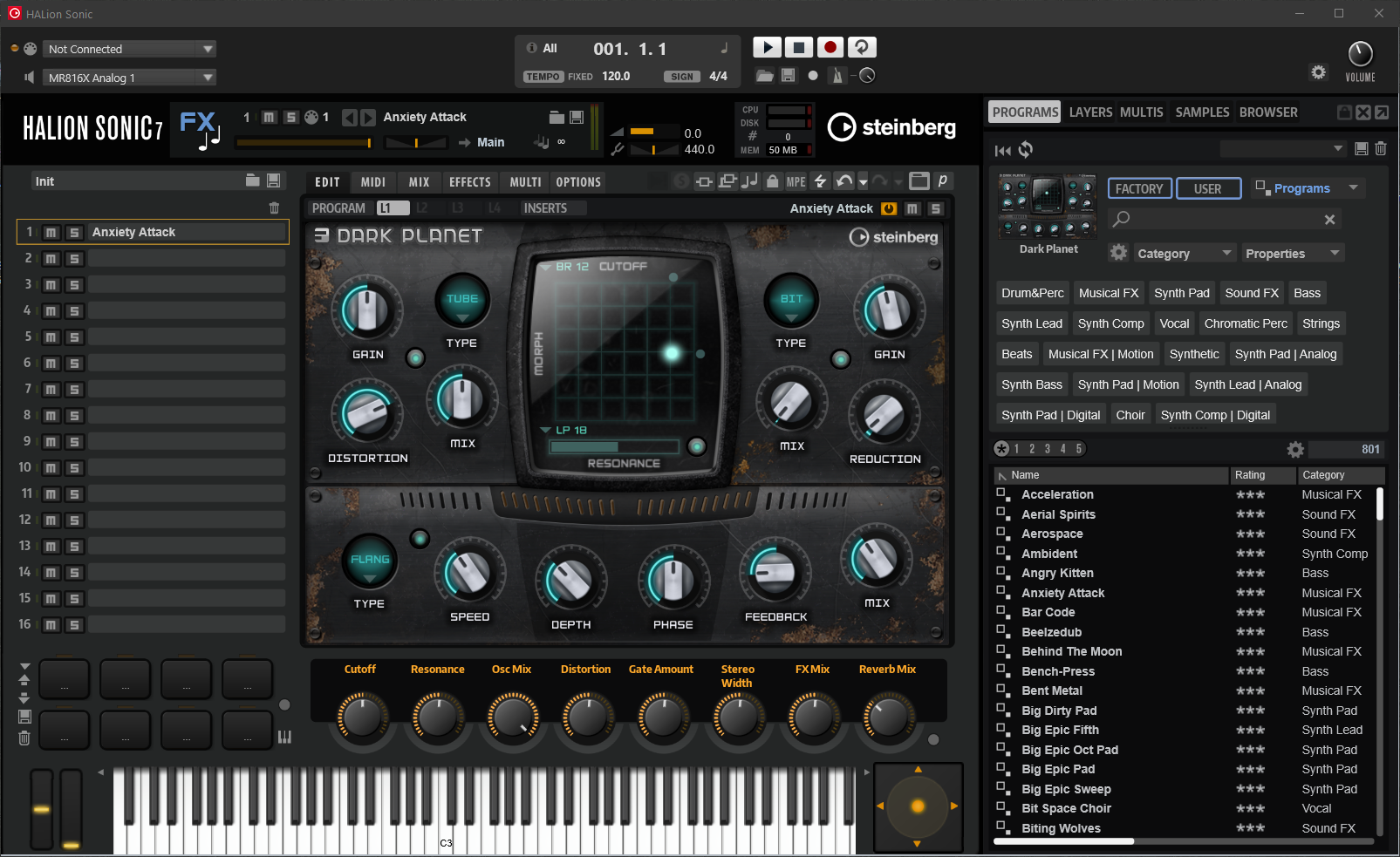This screenshot has height=857, width=1400.
Task: Click the TEMPO button
Action: [x=543, y=77]
